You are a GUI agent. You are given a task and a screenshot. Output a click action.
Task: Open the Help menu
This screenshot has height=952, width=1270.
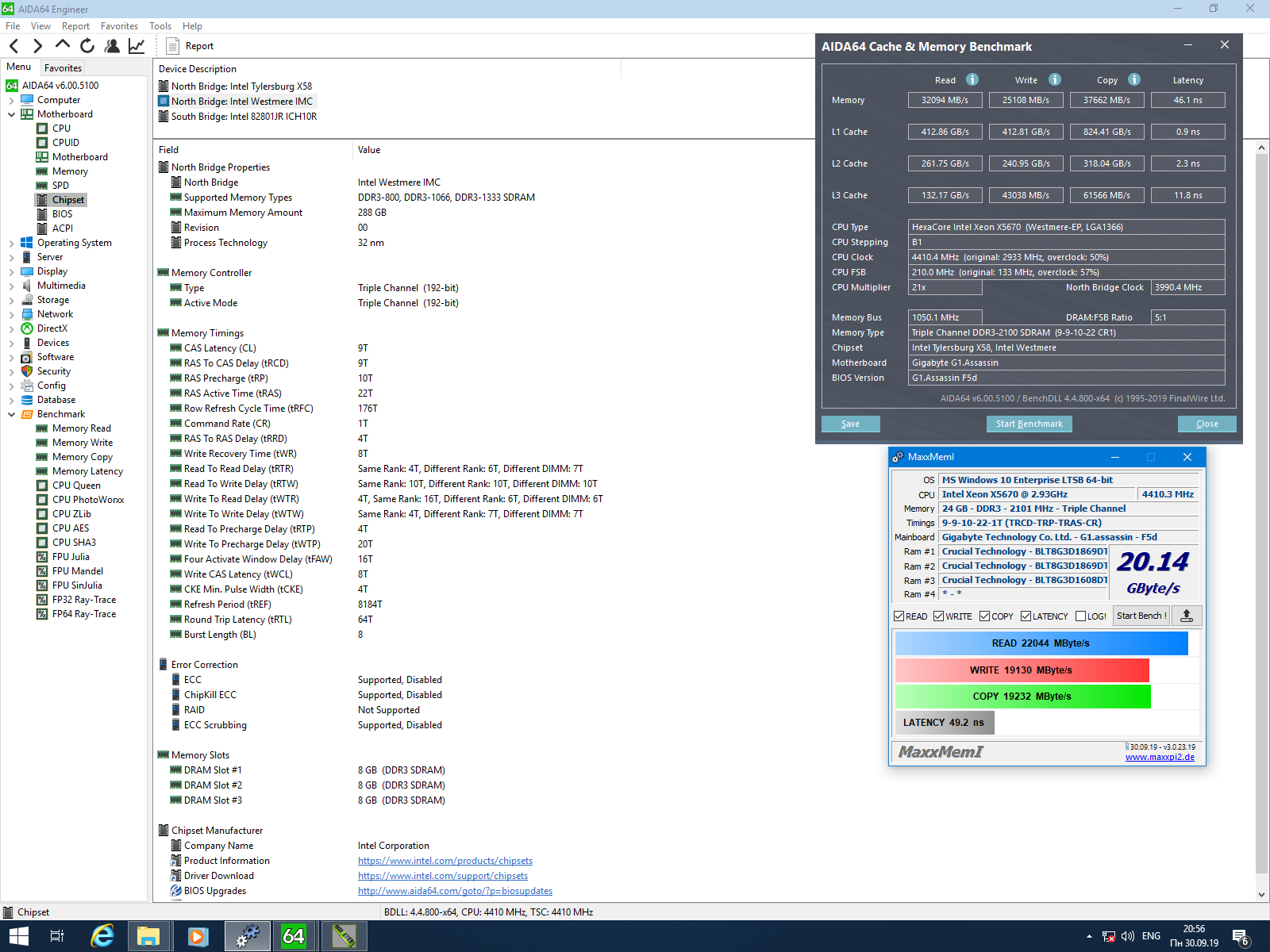192,26
